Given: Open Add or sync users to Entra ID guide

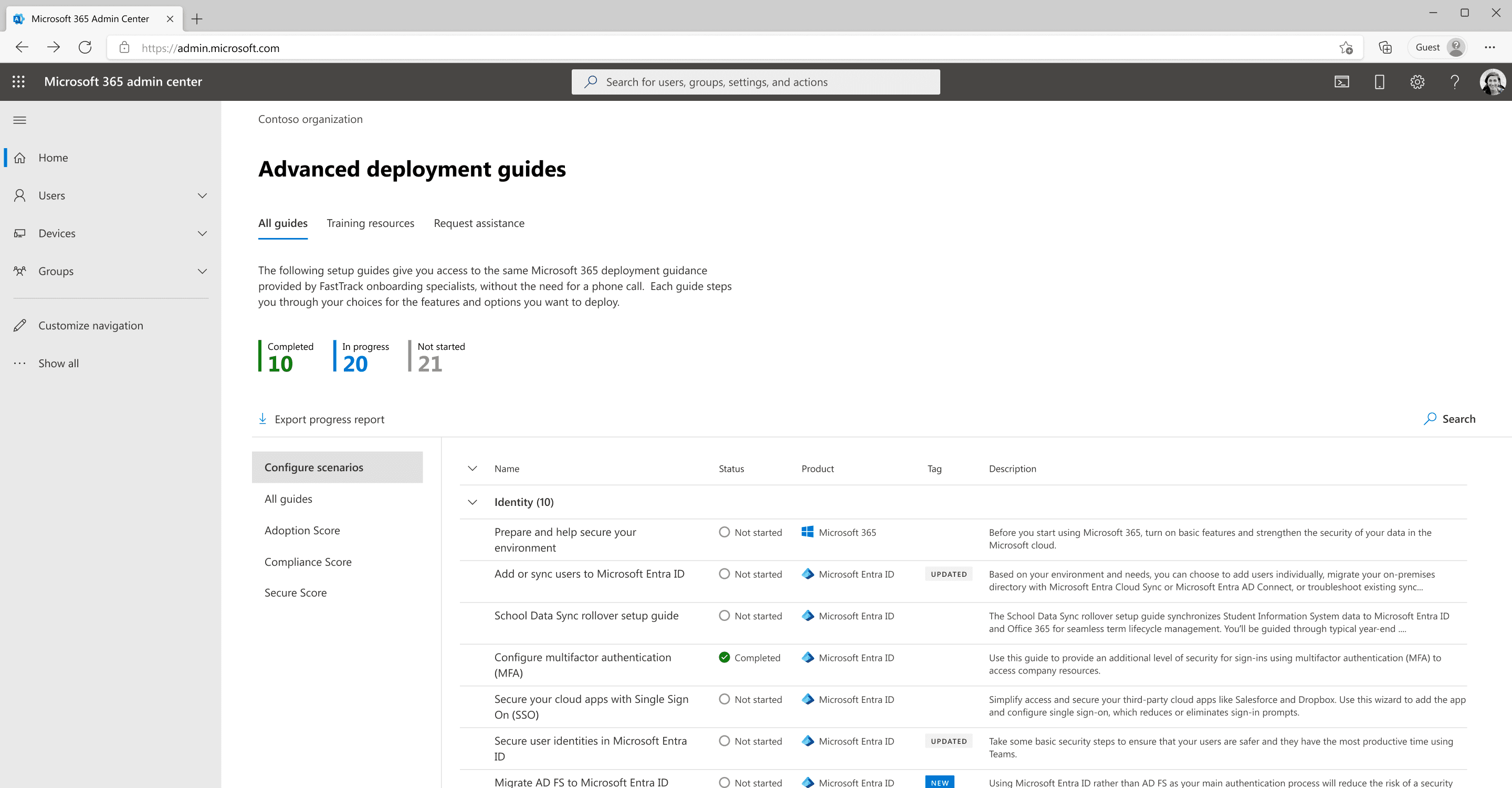Looking at the screenshot, I should point(589,574).
